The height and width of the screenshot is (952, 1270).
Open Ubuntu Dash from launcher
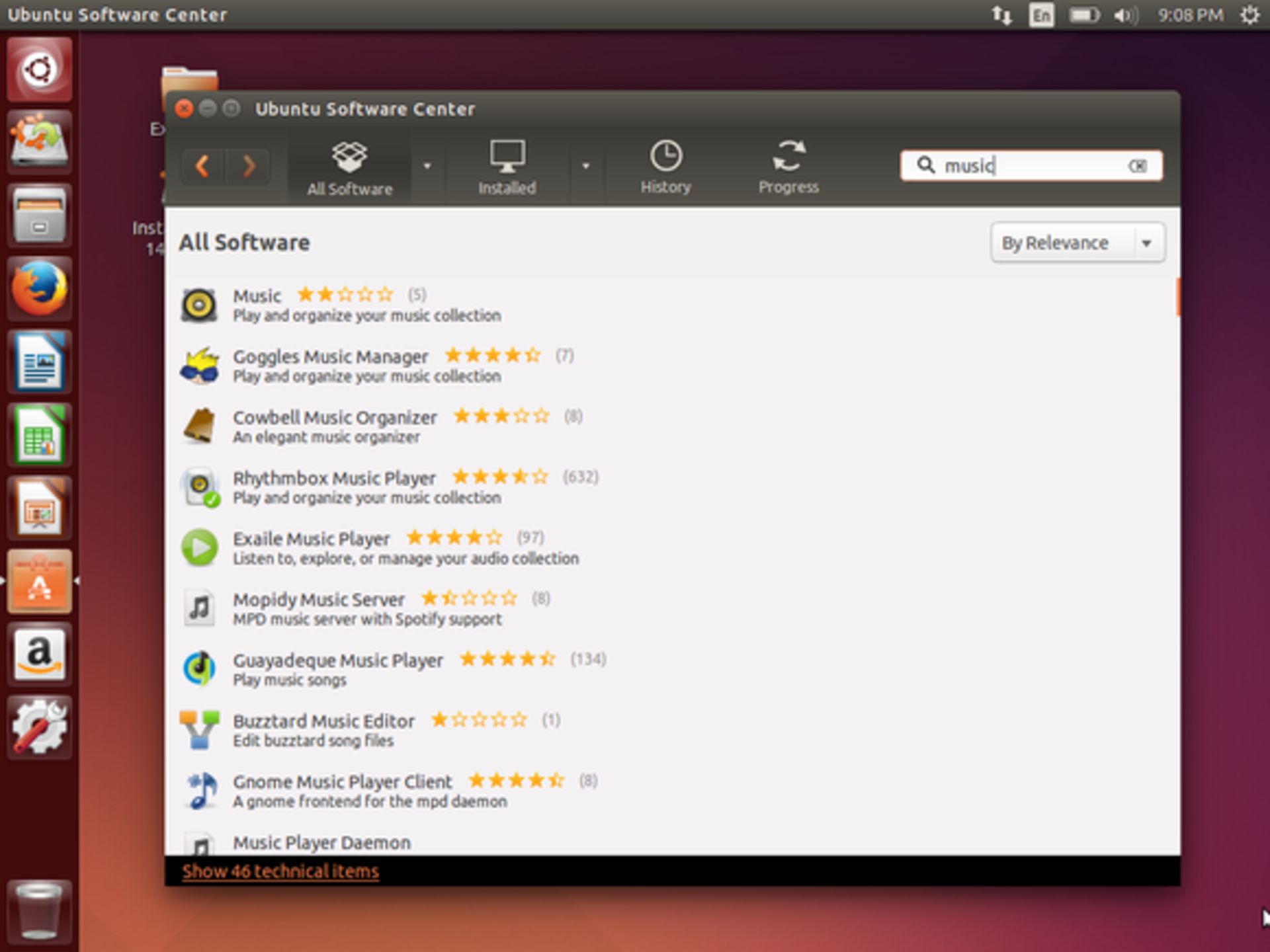39,69
